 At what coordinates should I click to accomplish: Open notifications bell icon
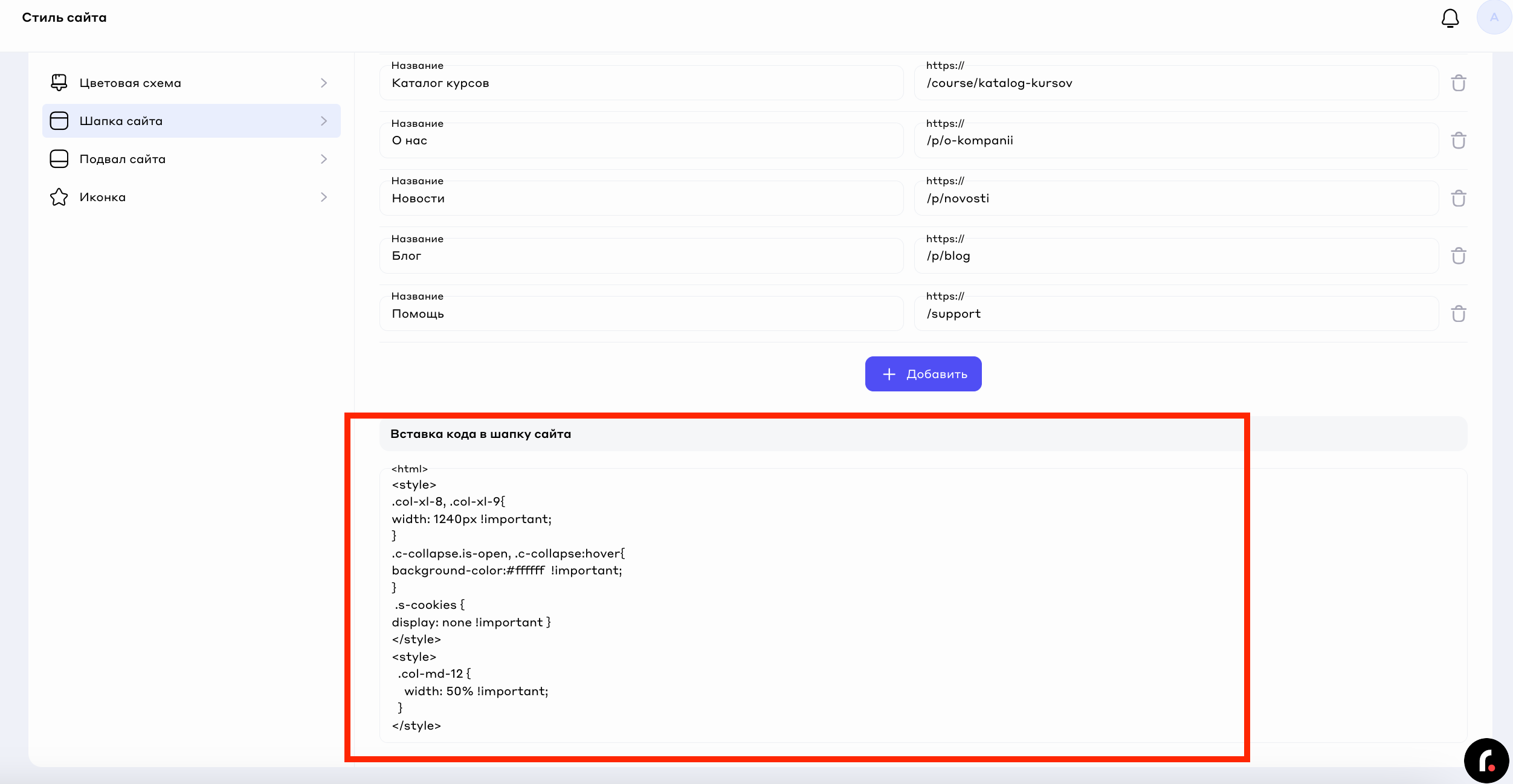pos(1450,18)
